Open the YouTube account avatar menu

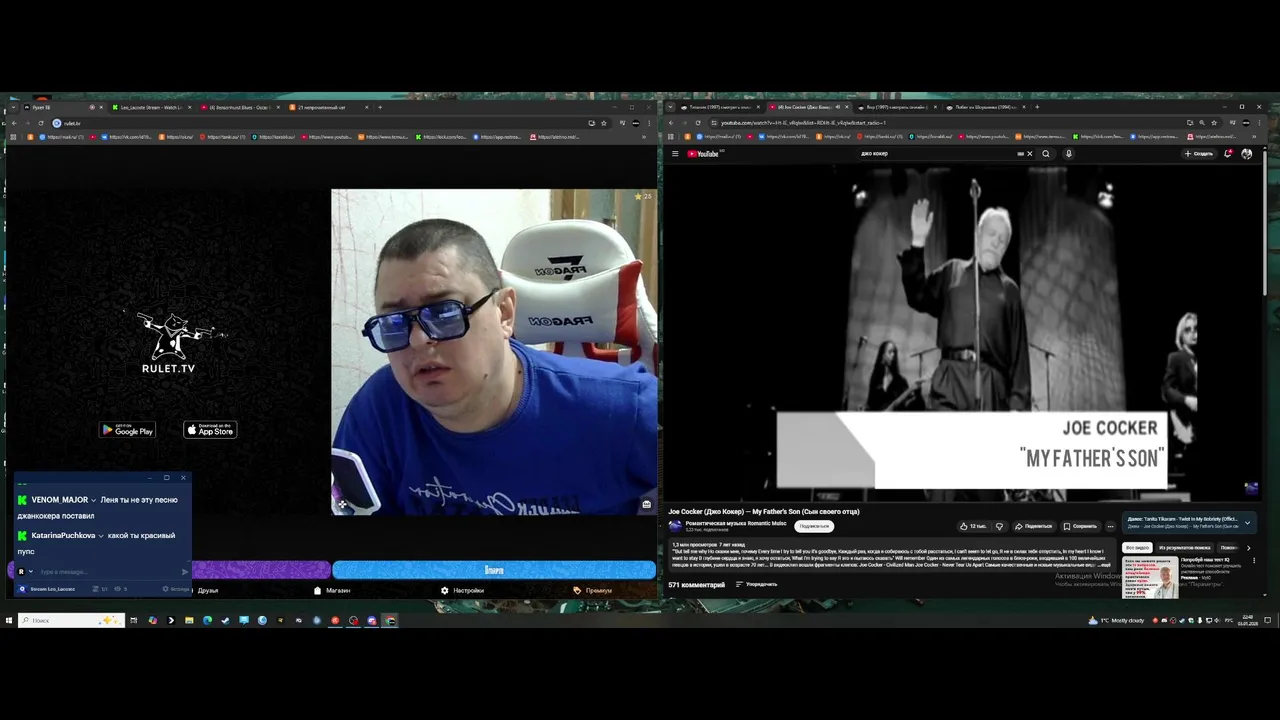(x=1246, y=154)
